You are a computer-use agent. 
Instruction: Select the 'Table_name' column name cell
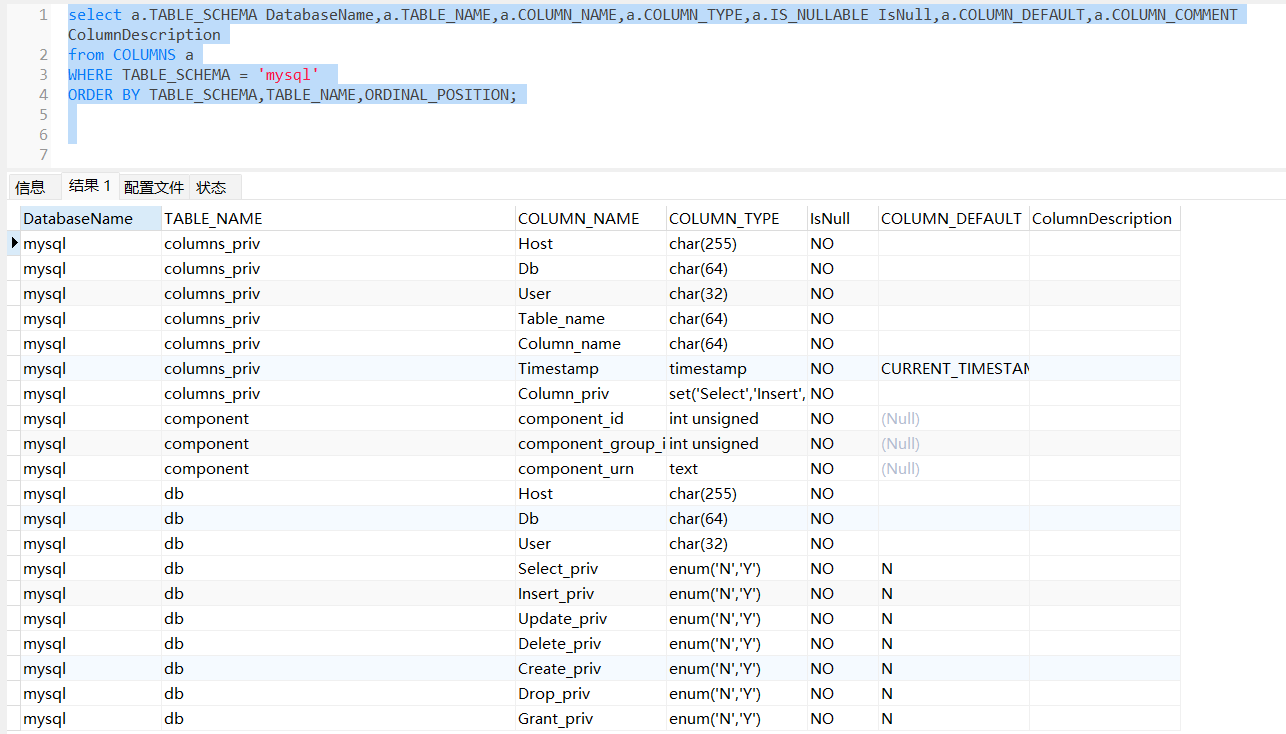(x=591, y=318)
